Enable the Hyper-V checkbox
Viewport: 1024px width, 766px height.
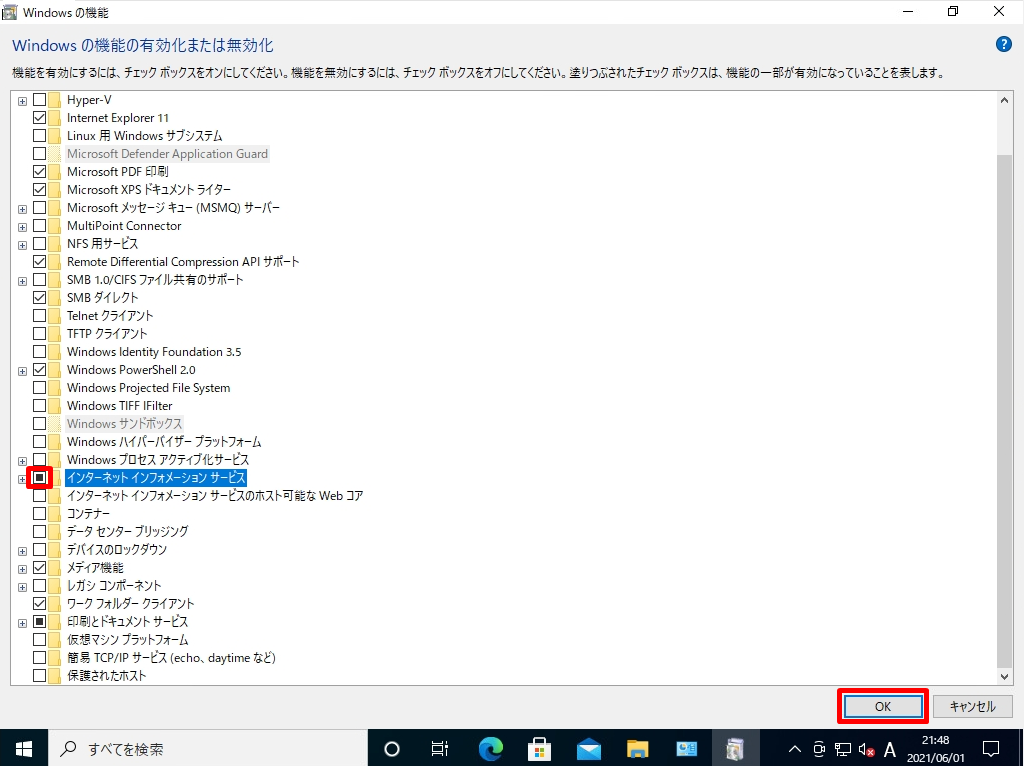click(x=39, y=100)
